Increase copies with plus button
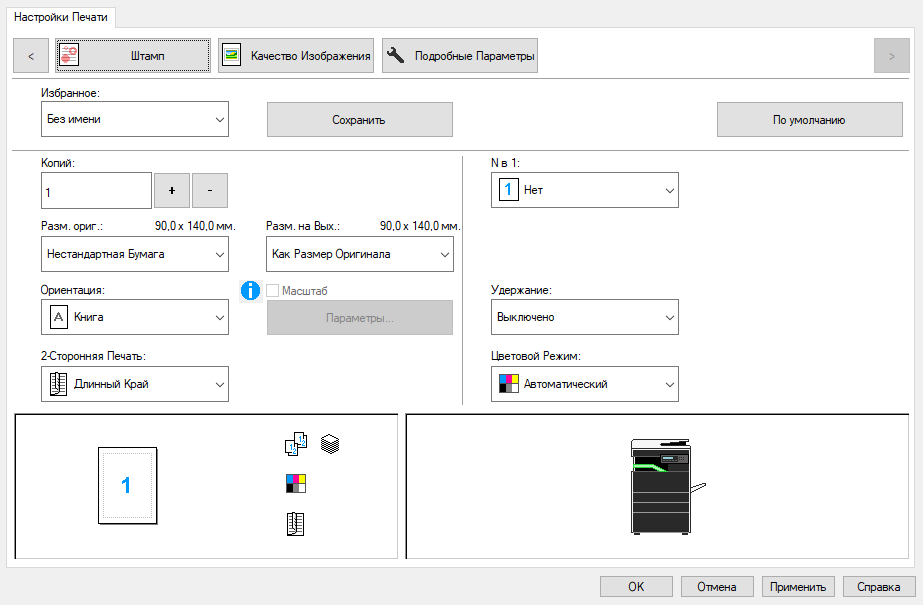 pos(172,191)
